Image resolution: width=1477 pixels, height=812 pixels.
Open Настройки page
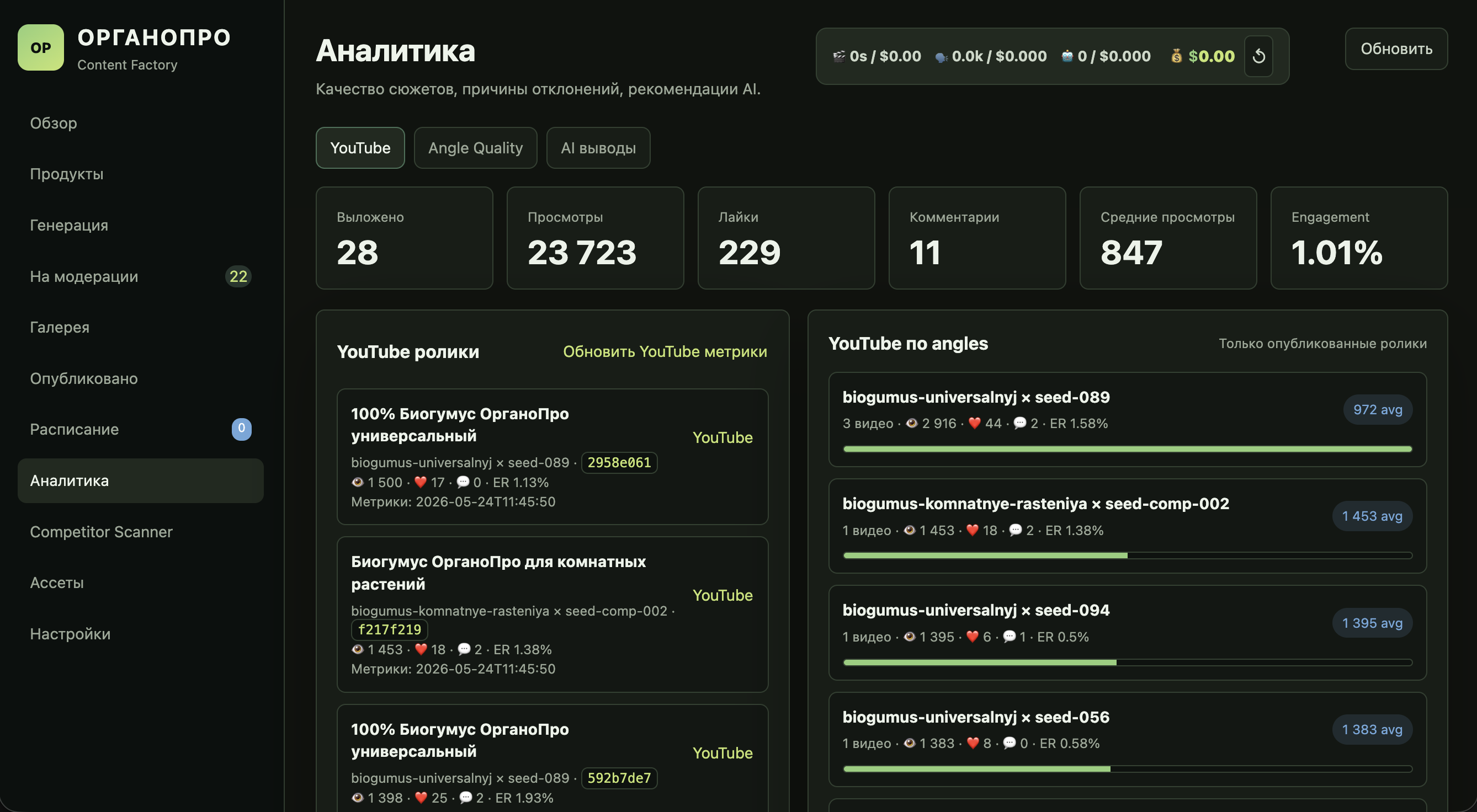(x=141, y=634)
